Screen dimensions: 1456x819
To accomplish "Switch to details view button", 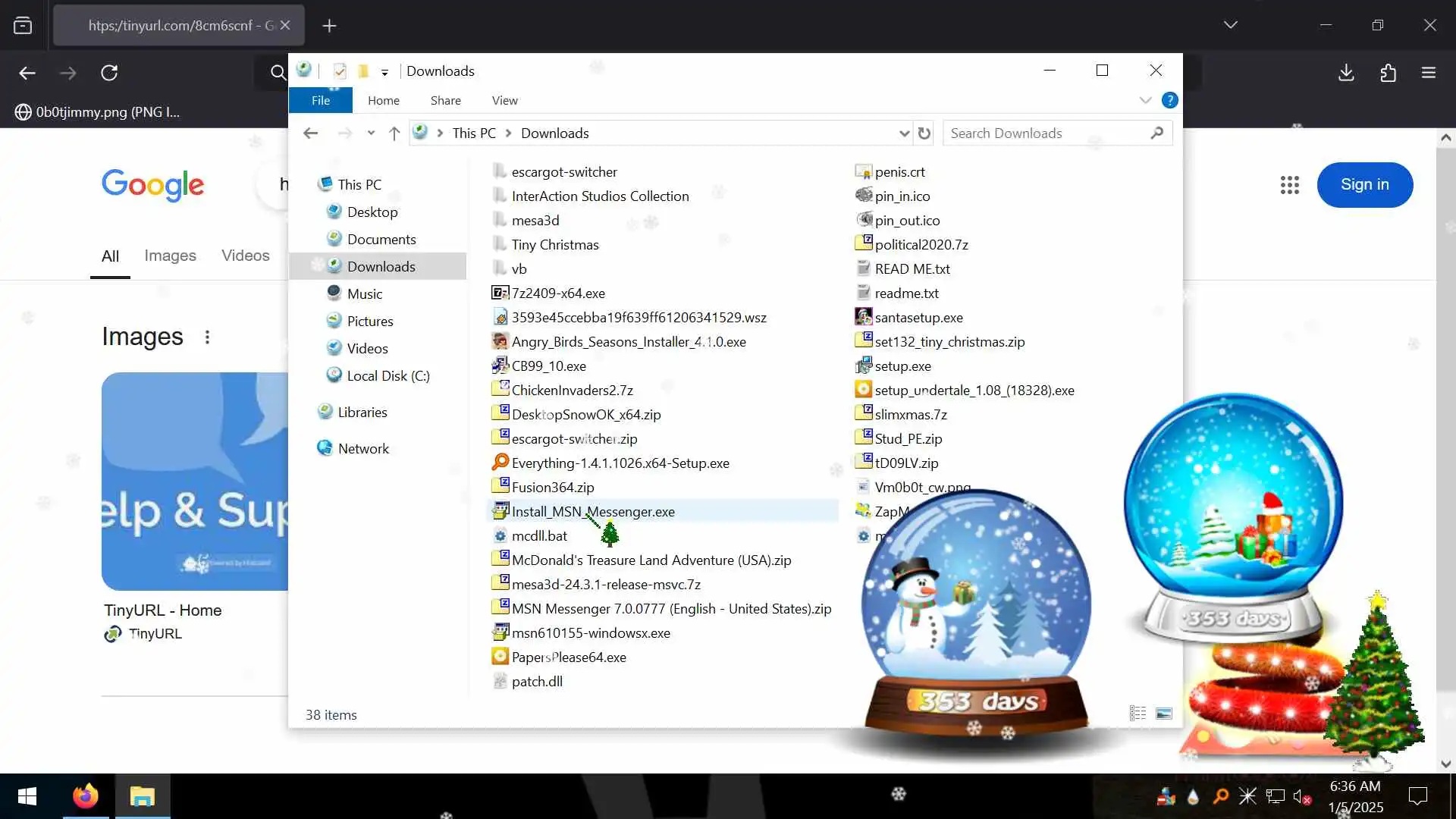I will 1137,714.
